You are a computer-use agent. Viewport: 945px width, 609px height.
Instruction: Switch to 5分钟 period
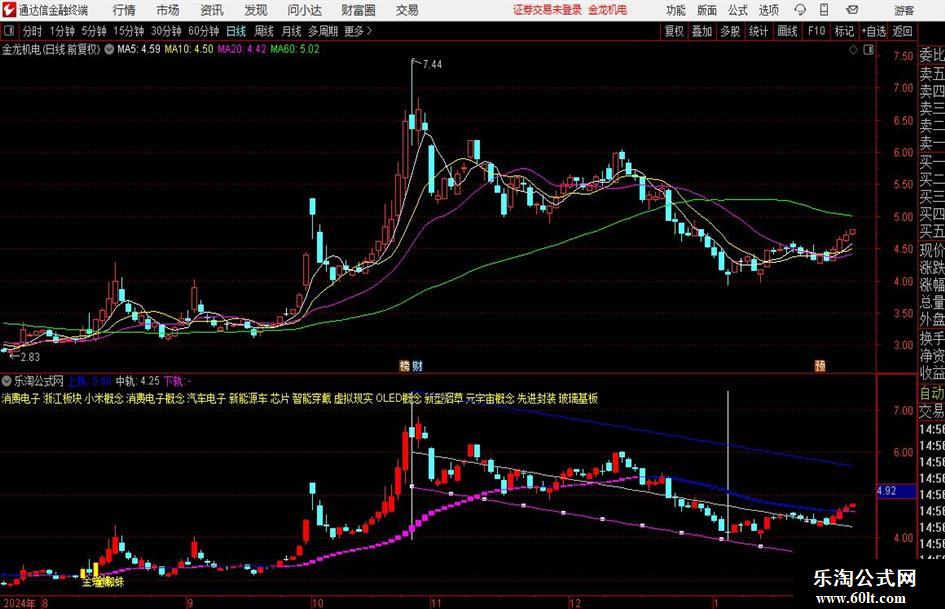pyautogui.click(x=94, y=31)
